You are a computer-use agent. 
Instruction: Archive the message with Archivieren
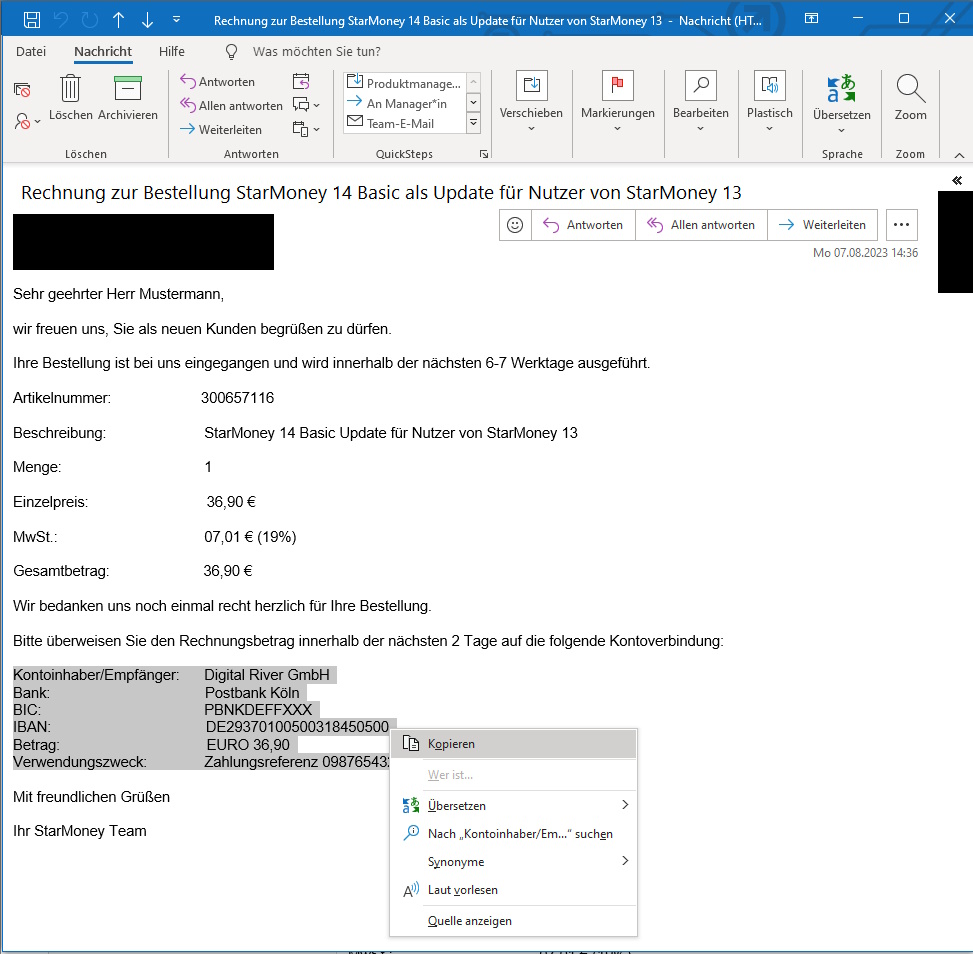128,97
